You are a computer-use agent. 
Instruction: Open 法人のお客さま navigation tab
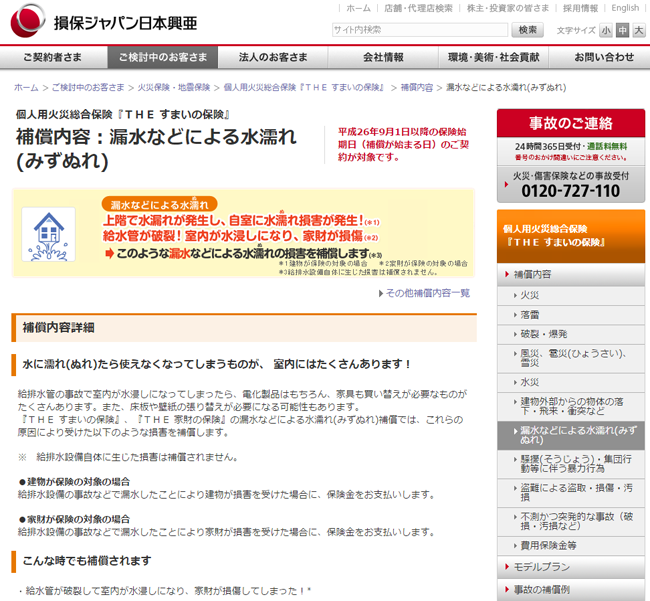(x=273, y=57)
